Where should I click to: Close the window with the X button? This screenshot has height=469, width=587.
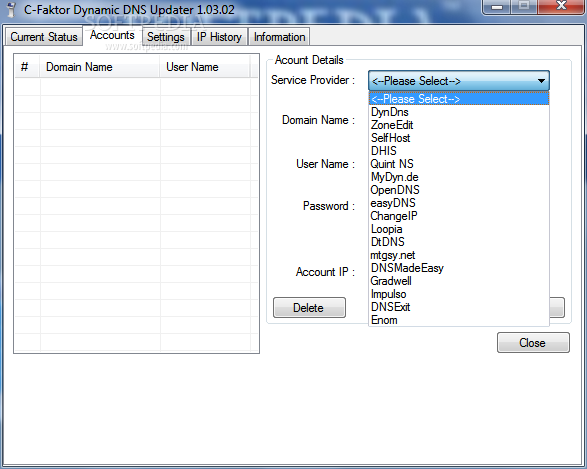[x=561, y=6]
